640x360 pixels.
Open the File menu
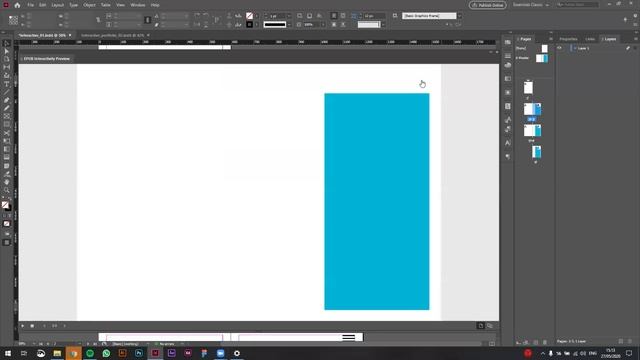(31, 5)
